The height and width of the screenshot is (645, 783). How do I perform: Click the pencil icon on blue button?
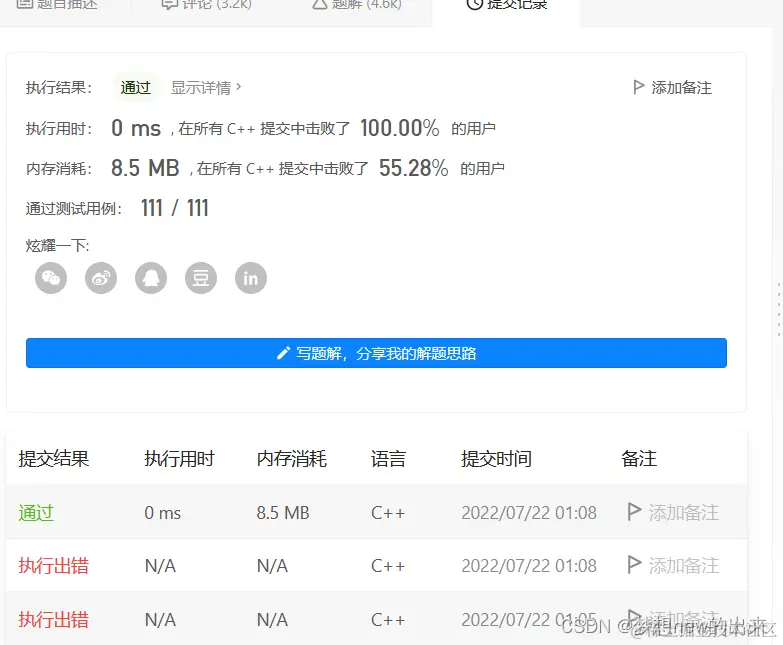[x=283, y=353]
